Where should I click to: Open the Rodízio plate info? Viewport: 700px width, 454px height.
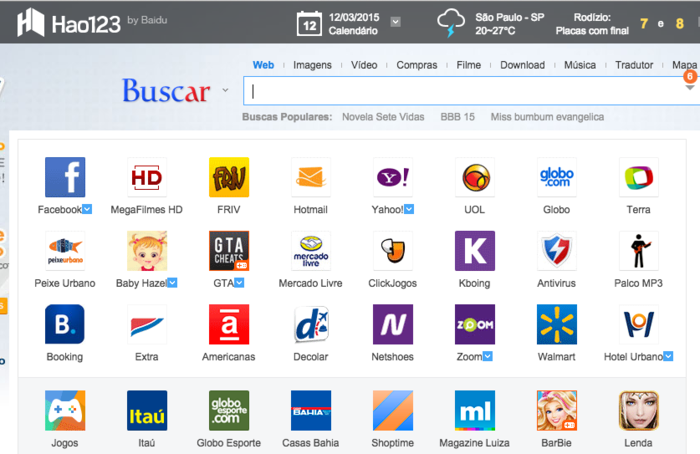click(592, 24)
